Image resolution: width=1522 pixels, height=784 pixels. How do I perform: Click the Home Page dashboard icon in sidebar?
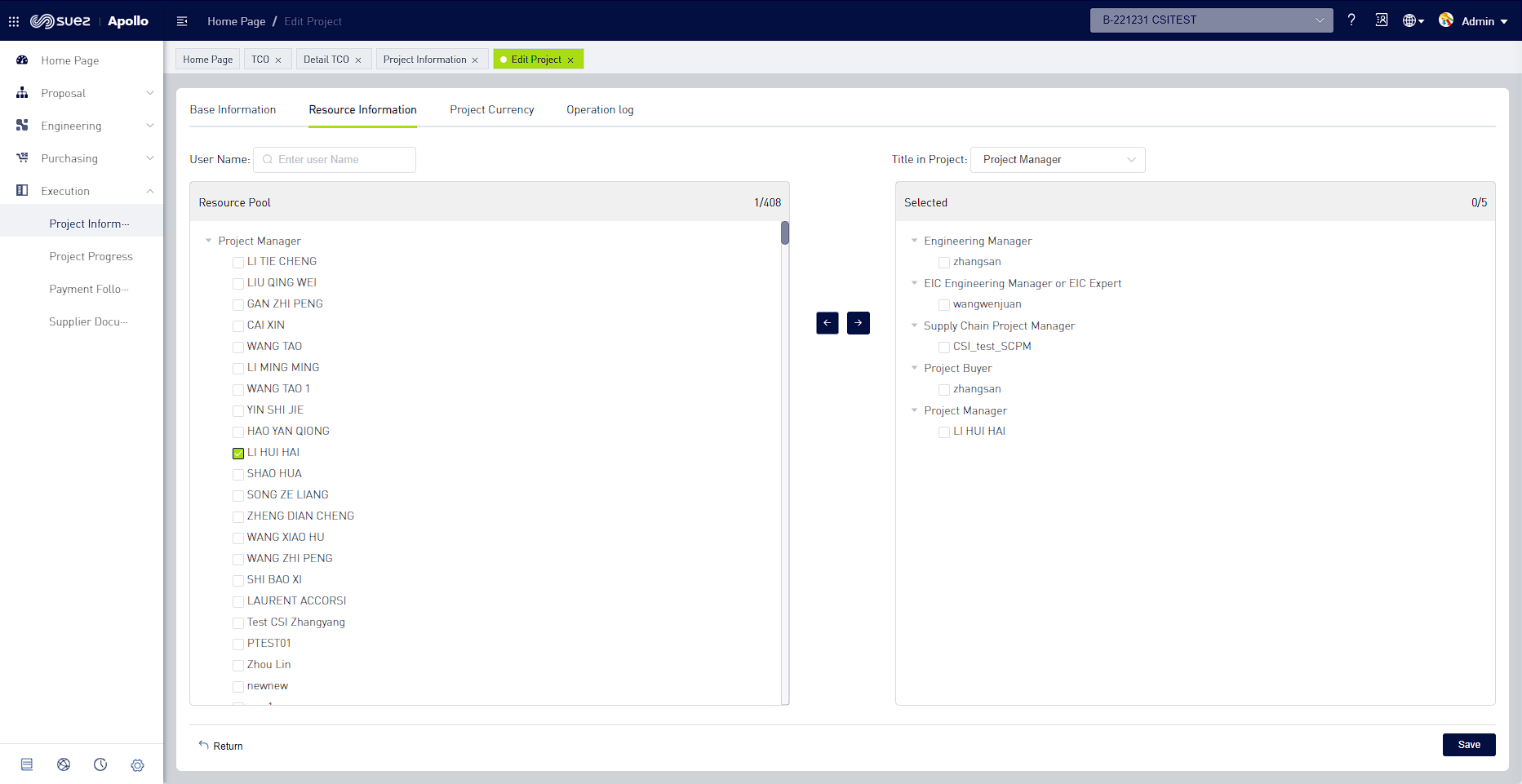[x=22, y=60]
